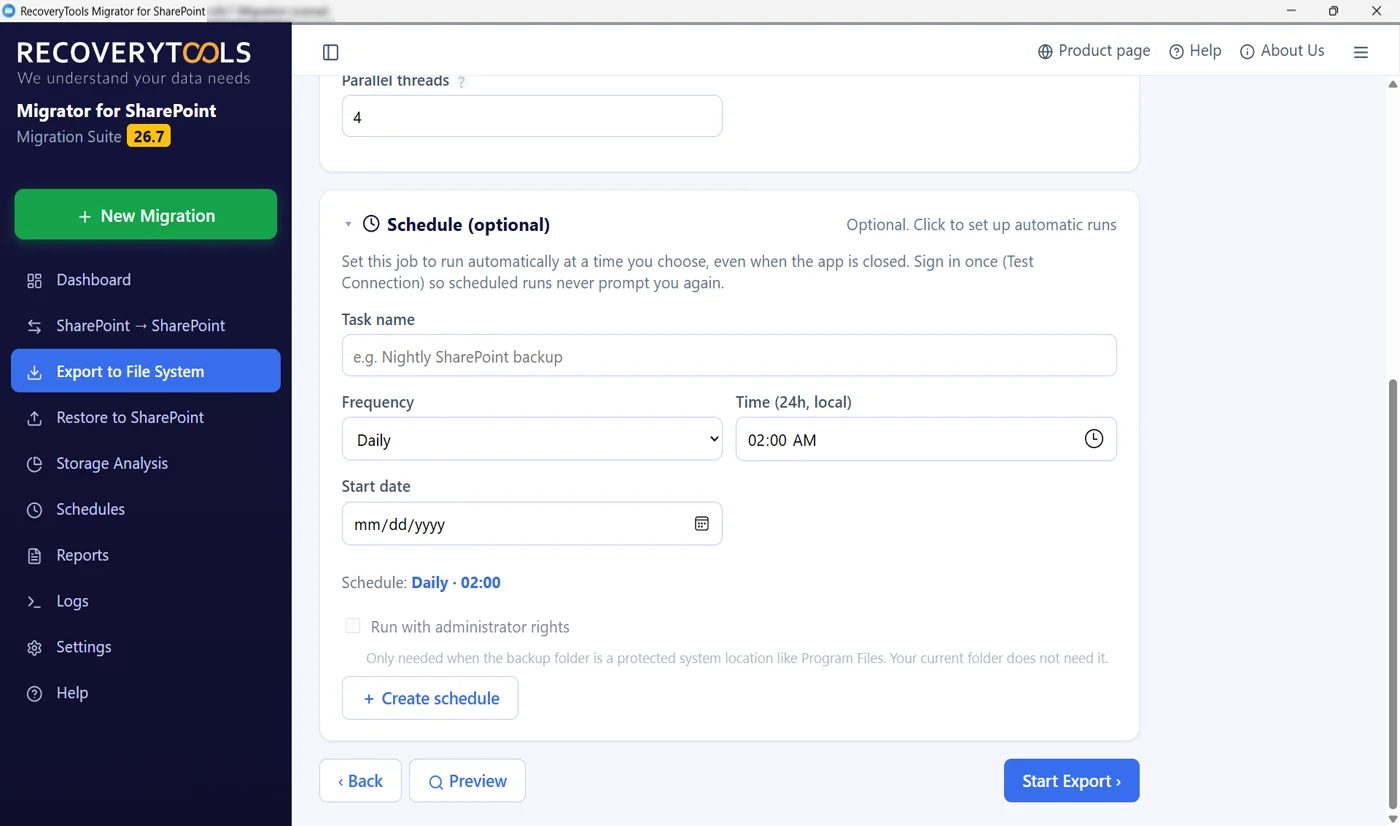The width and height of the screenshot is (1400, 826).
Task: Click the 'Daily · 02:00' schedule summary
Action: click(x=456, y=583)
